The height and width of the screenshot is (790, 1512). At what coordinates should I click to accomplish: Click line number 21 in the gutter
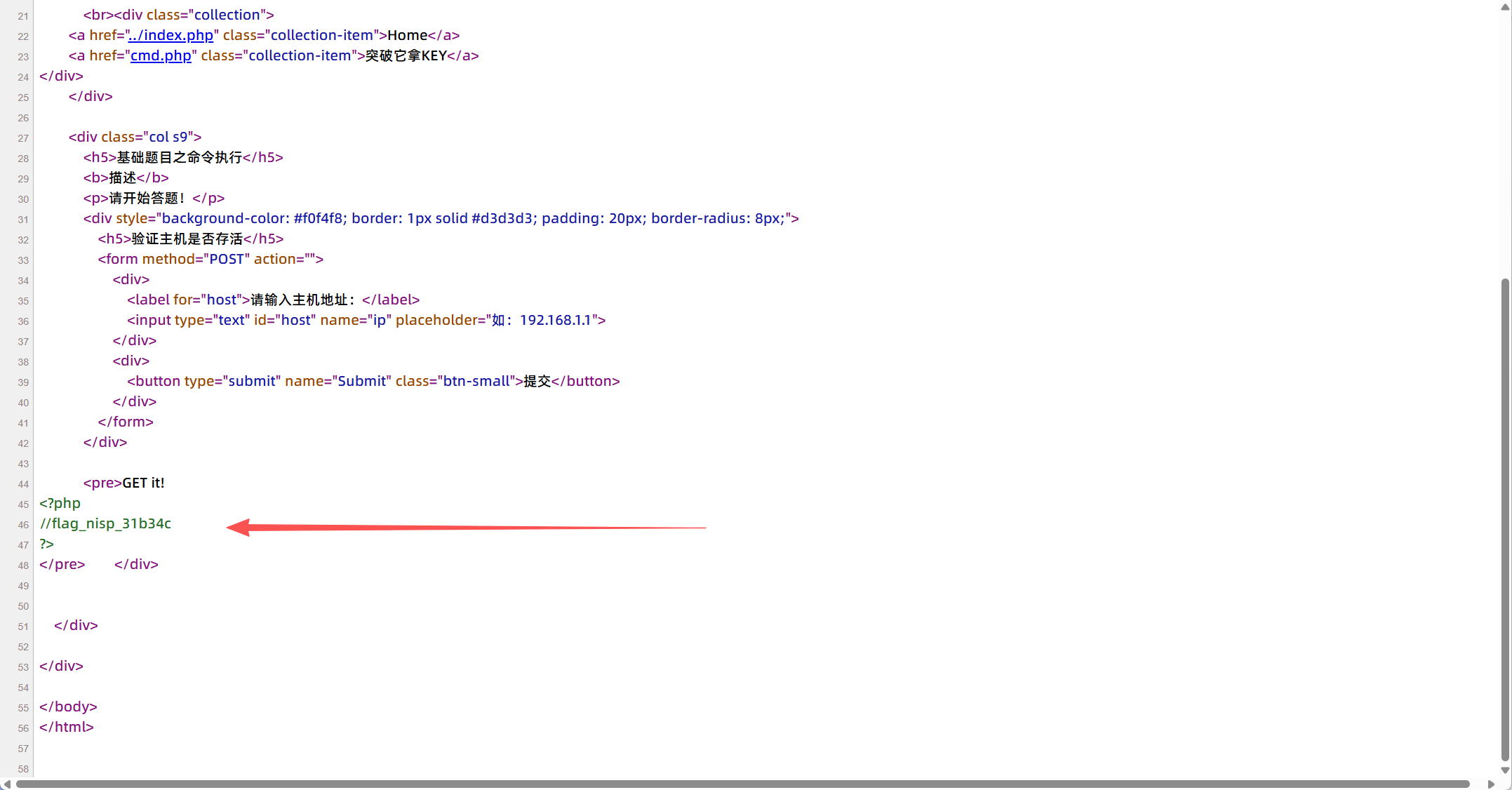(23, 16)
